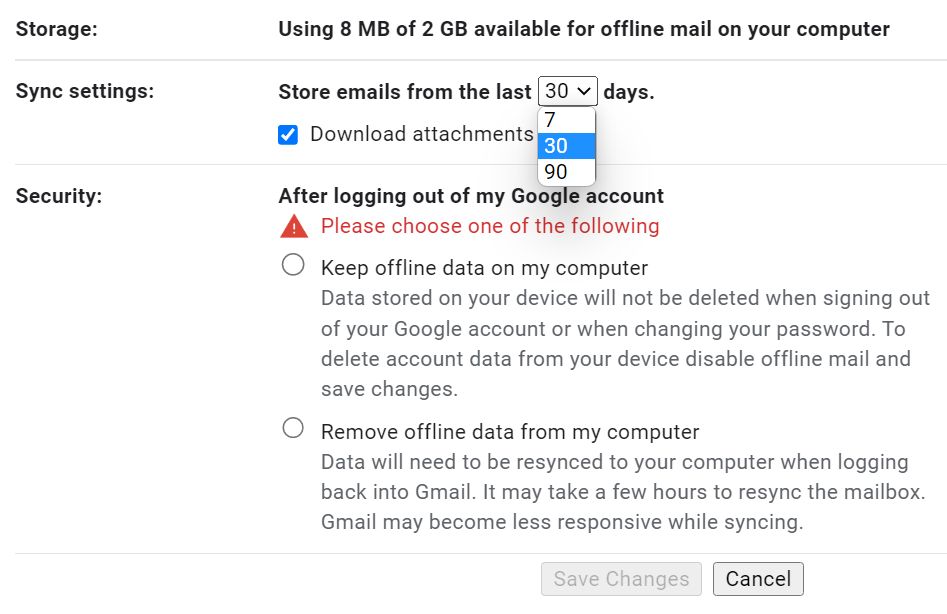The width and height of the screenshot is (947, 614).
Task: Click the Cancel button
Action: pyautogui.click(x=757, y=578)
